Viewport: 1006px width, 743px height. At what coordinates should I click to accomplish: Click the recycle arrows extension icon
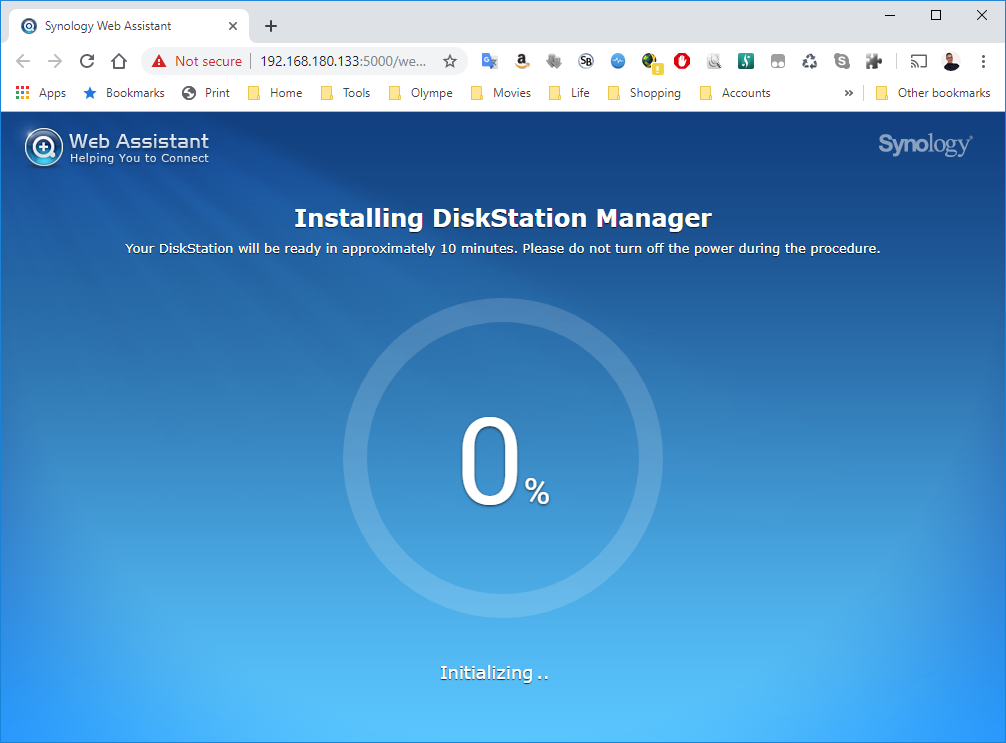coord(810,61)
